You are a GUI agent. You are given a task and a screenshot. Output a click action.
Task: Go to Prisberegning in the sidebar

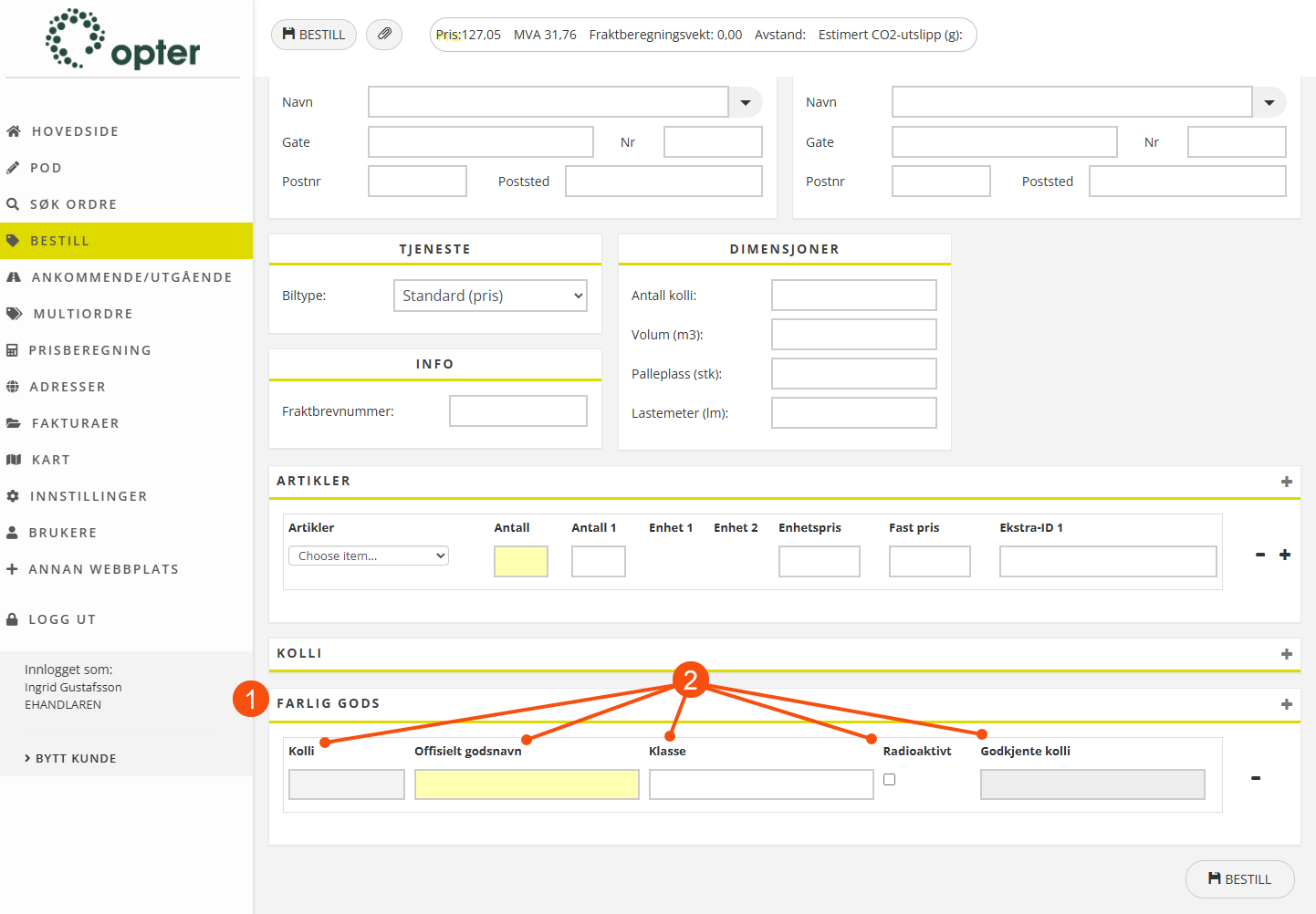click(x=89, y=350)
